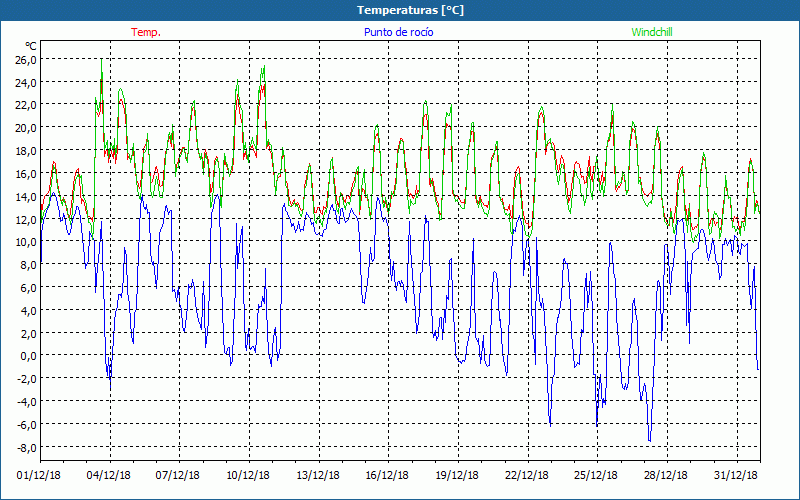The width and height of the screenshot is (800, 500).
Task: Click the 6,0 y-axis value
Action: pyautogui.click(x=28, y=288)
